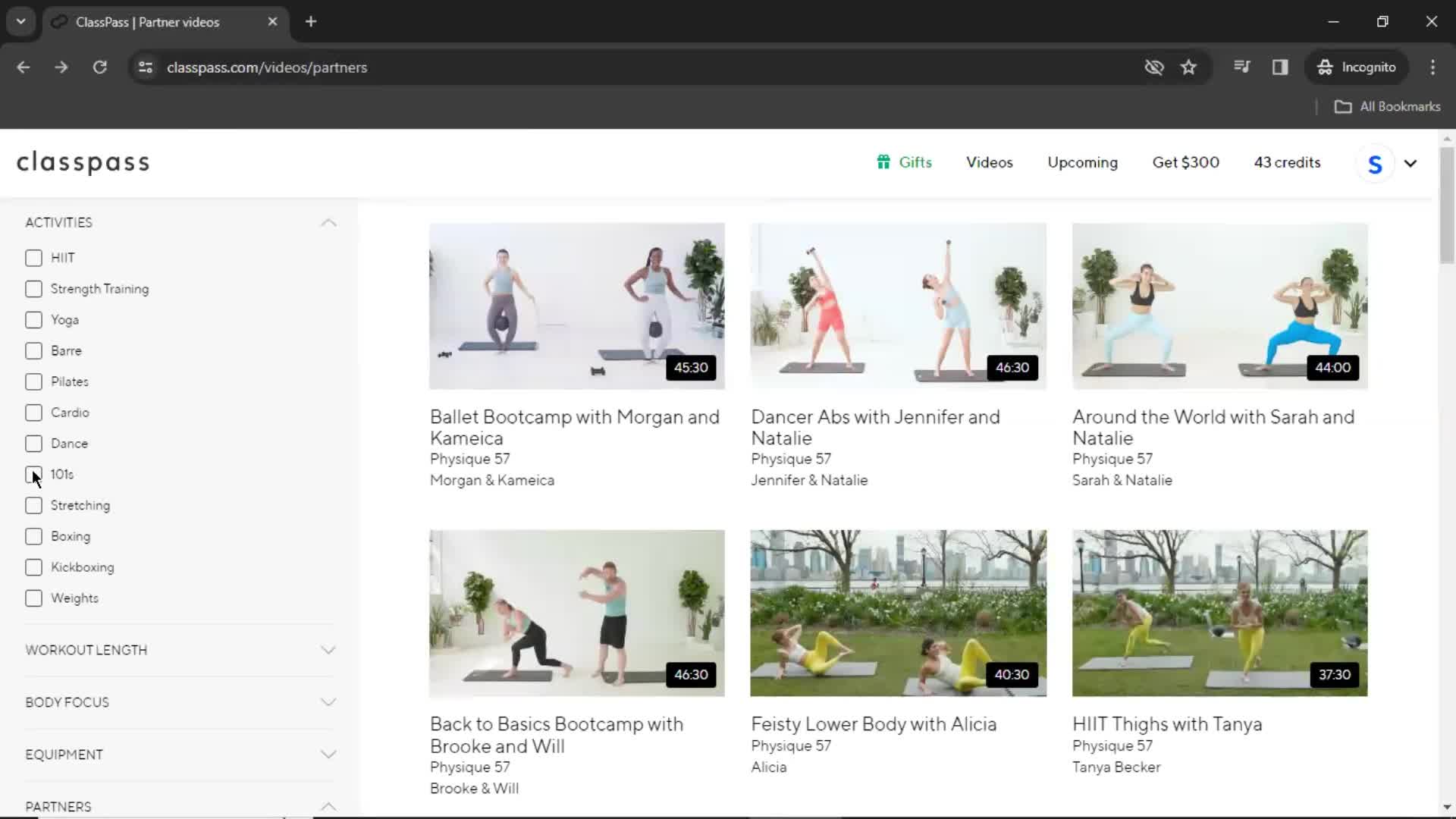
Task: Click Around the World with Sarah title
Action: click(x=1213, y=428)
